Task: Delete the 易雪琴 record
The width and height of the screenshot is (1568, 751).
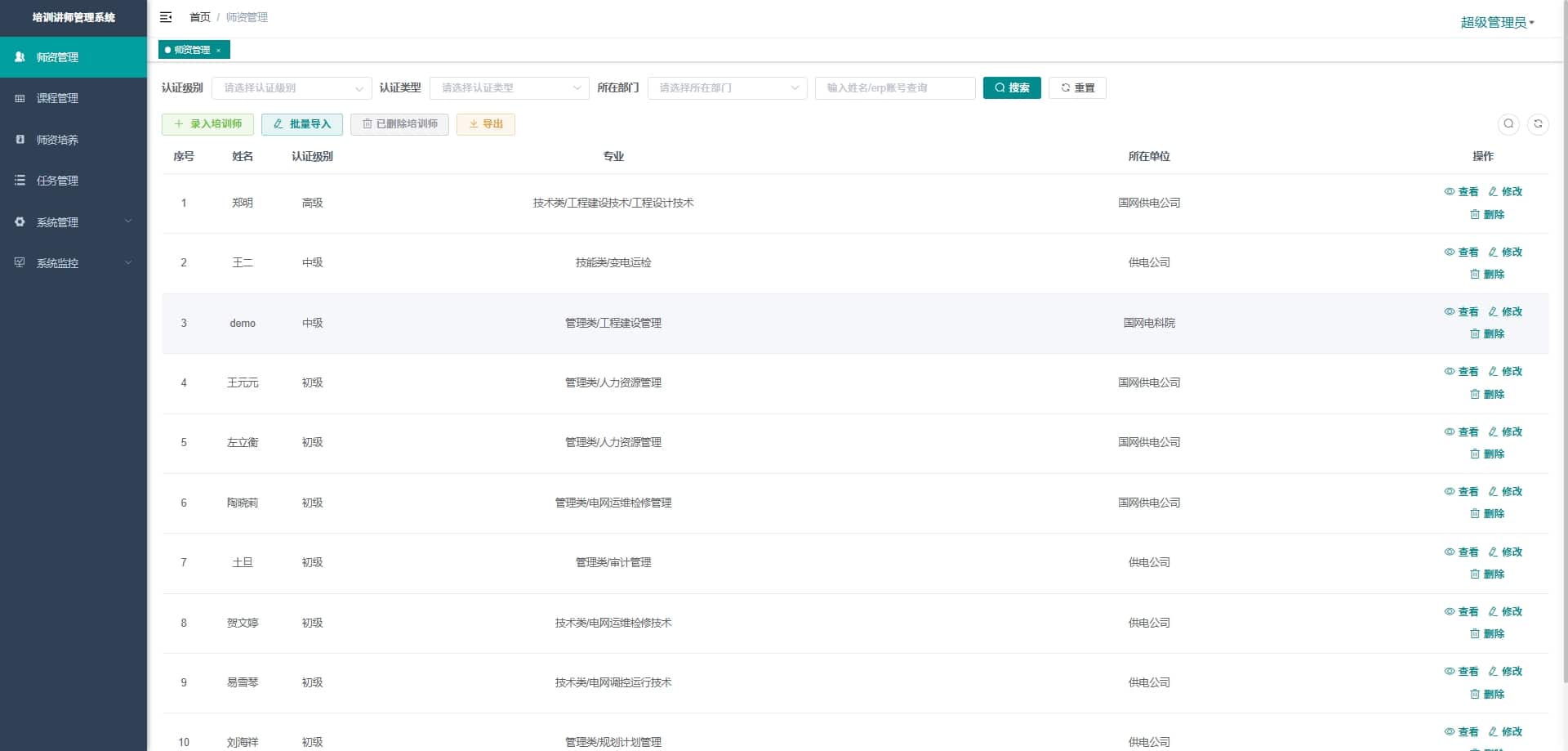Action: pyautogui.click(x=1487, y=695)
